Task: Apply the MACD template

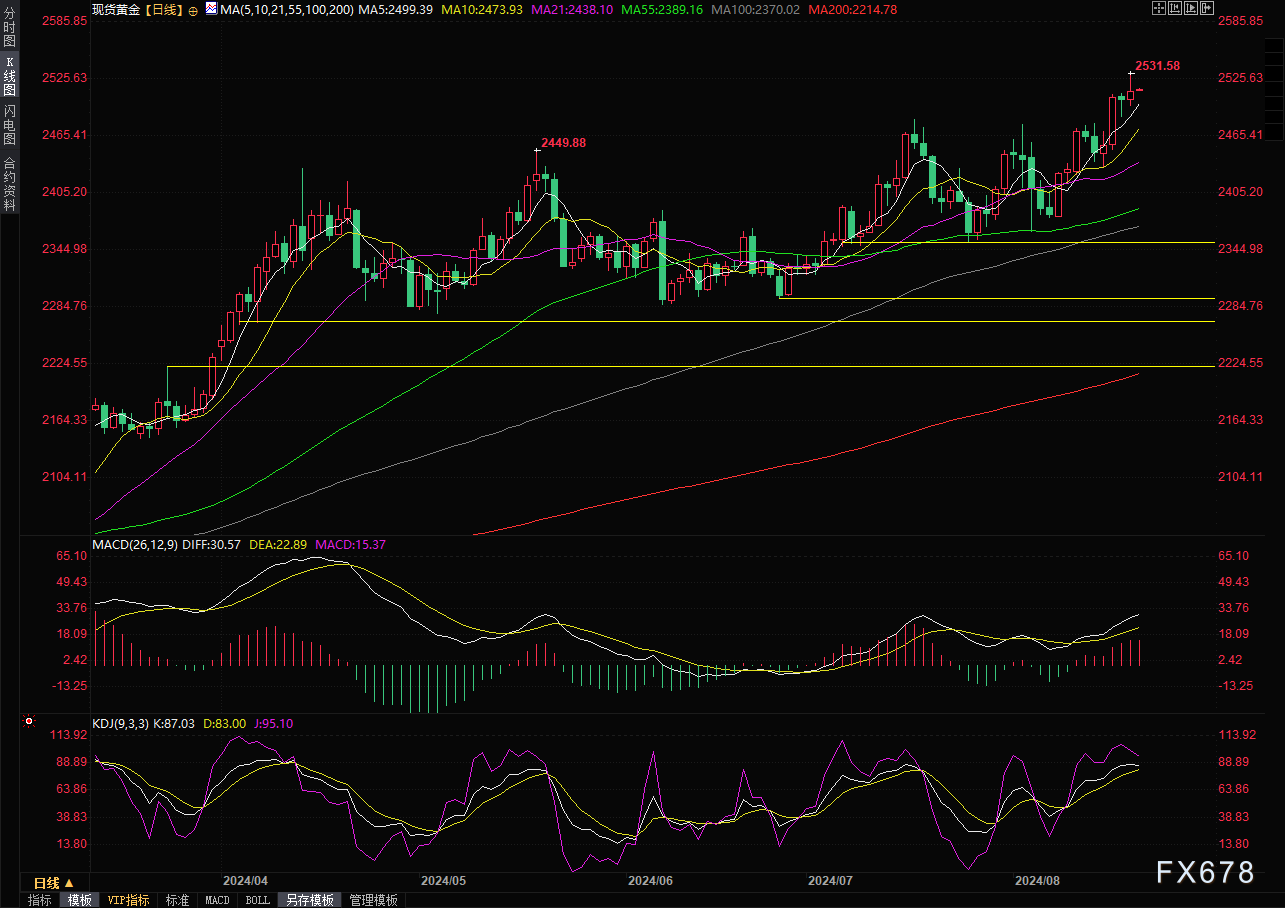Action: tap(217, 900)
